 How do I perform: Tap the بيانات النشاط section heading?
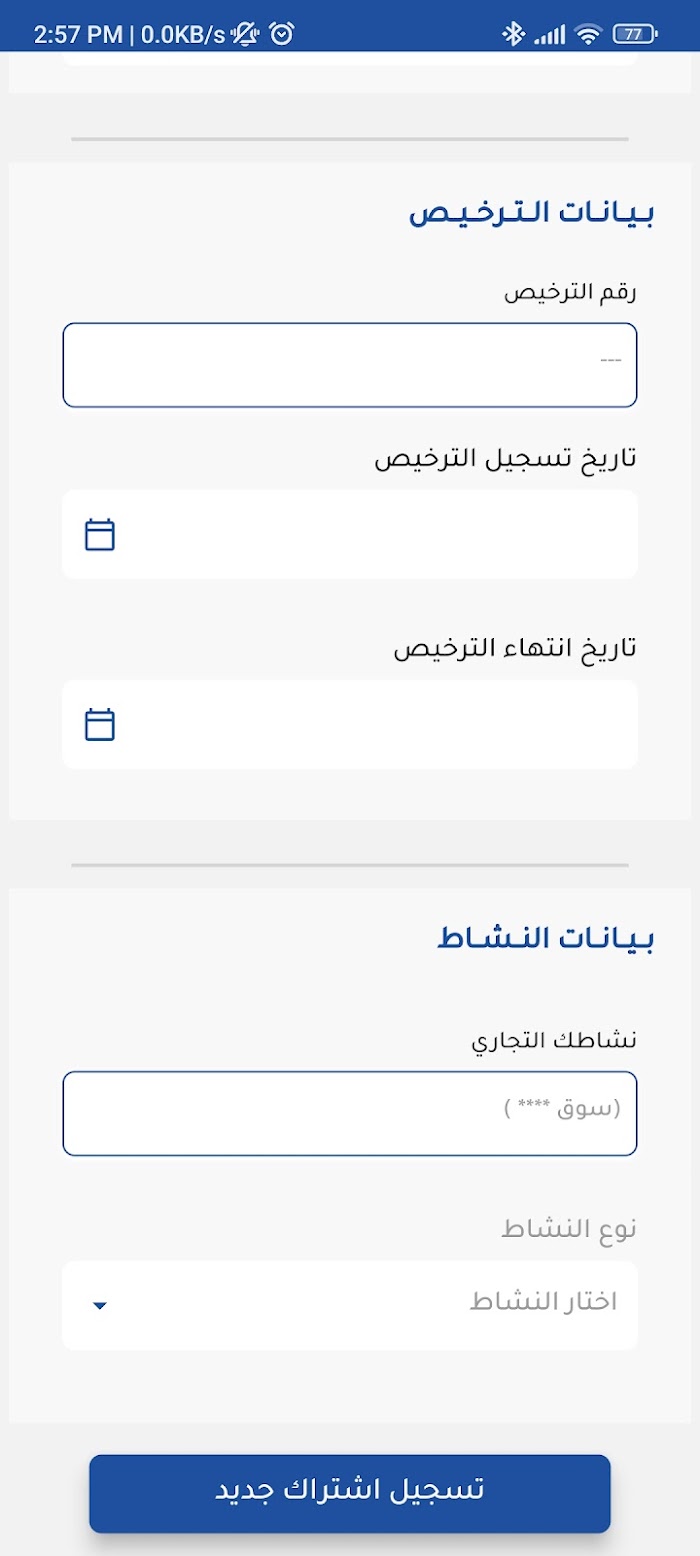[x=546, y=939]
